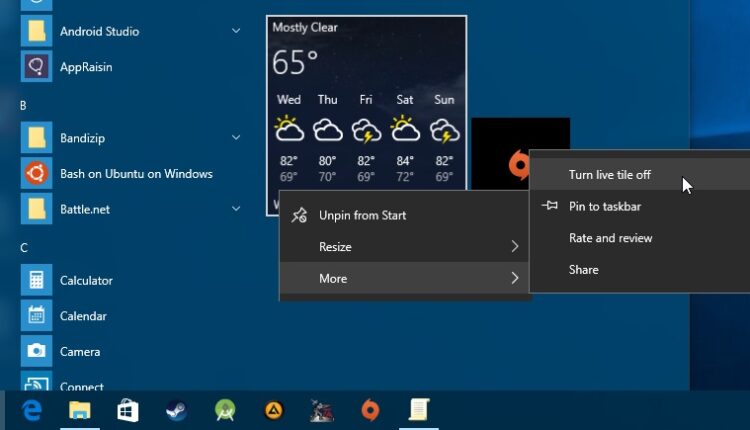Open Calendar from the app list
This screenshot has width=750, height=430.
[83, 316]
